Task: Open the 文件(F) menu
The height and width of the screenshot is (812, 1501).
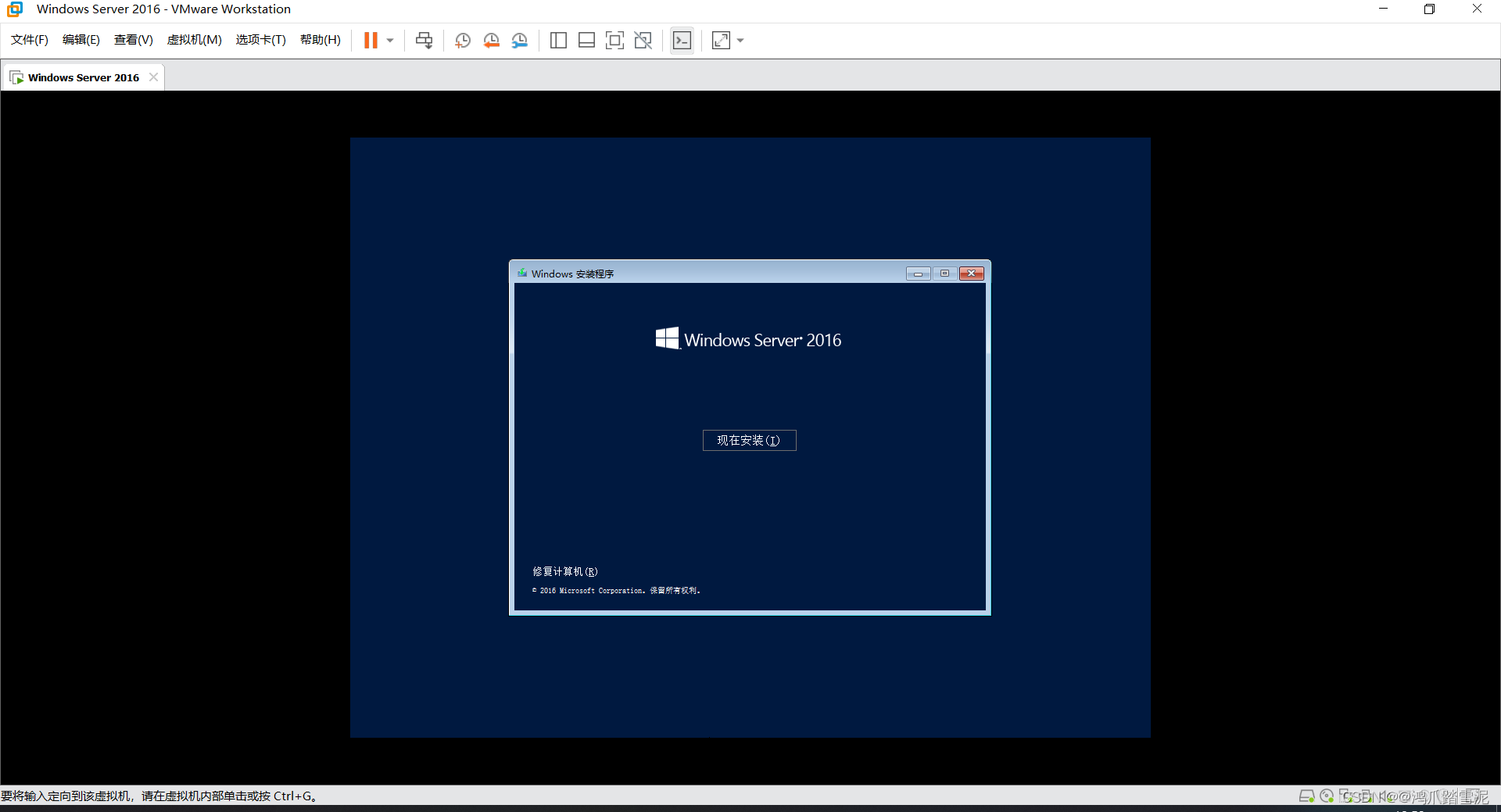Action: 30,40
